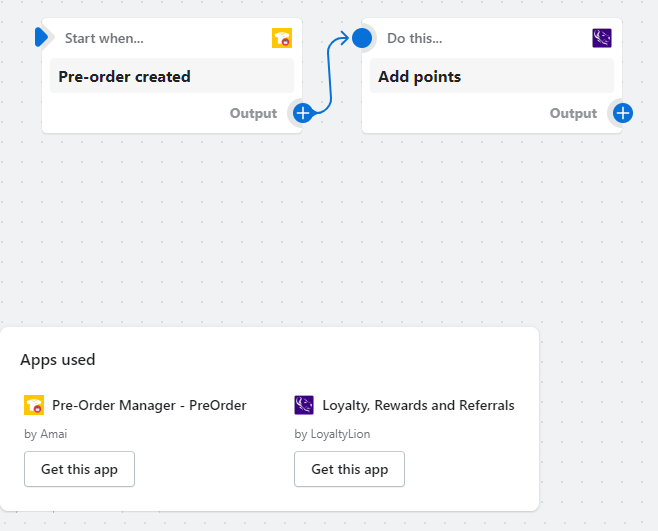The height and width of the screenshot is (531, 658).
Task: Get the Pre-Order Manager app by Amai
Action: (79, 469)
